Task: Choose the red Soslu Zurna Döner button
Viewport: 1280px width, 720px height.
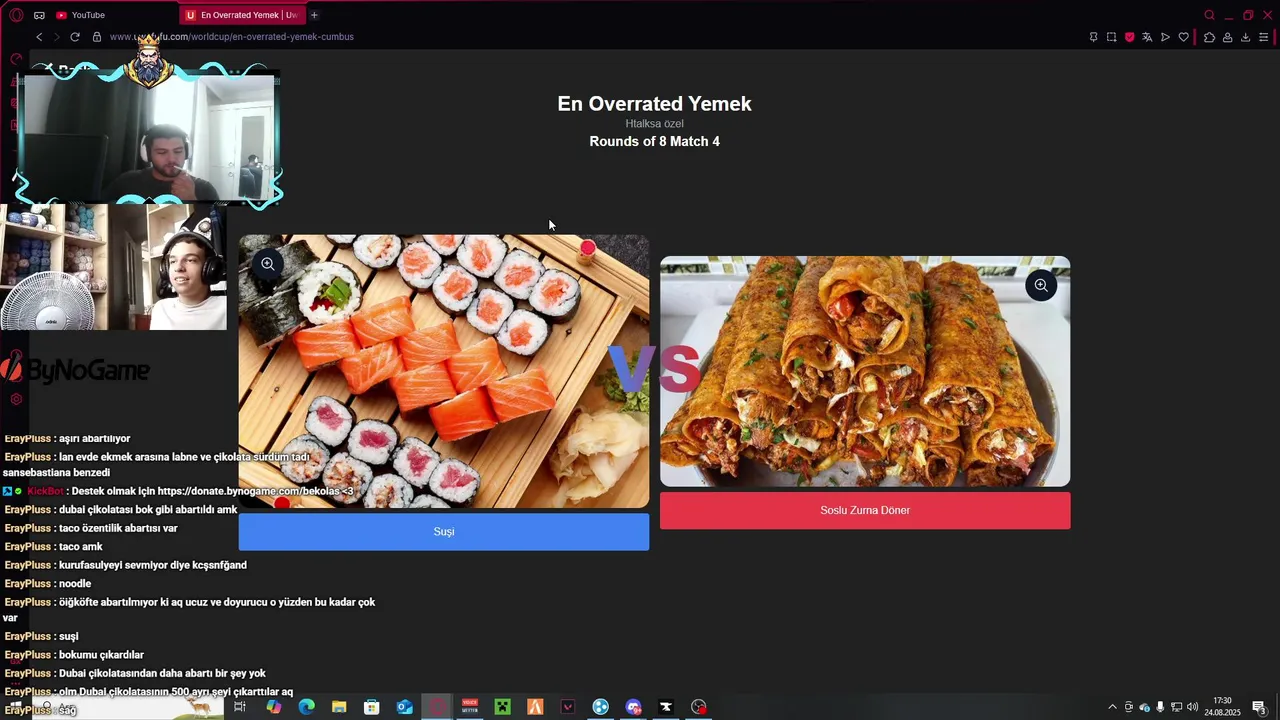Action: (865, 510)
